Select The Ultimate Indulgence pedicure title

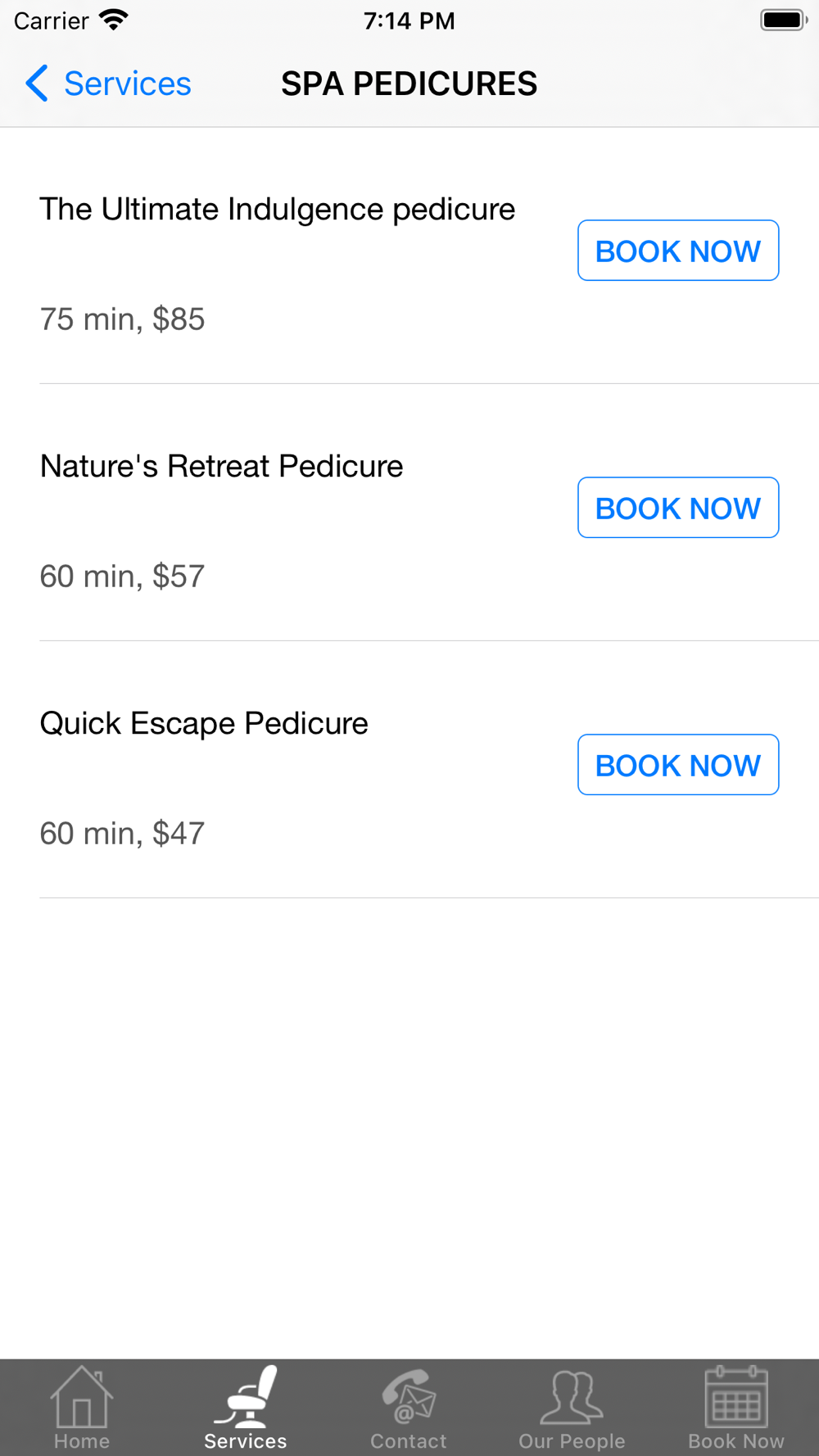(278, 210)
